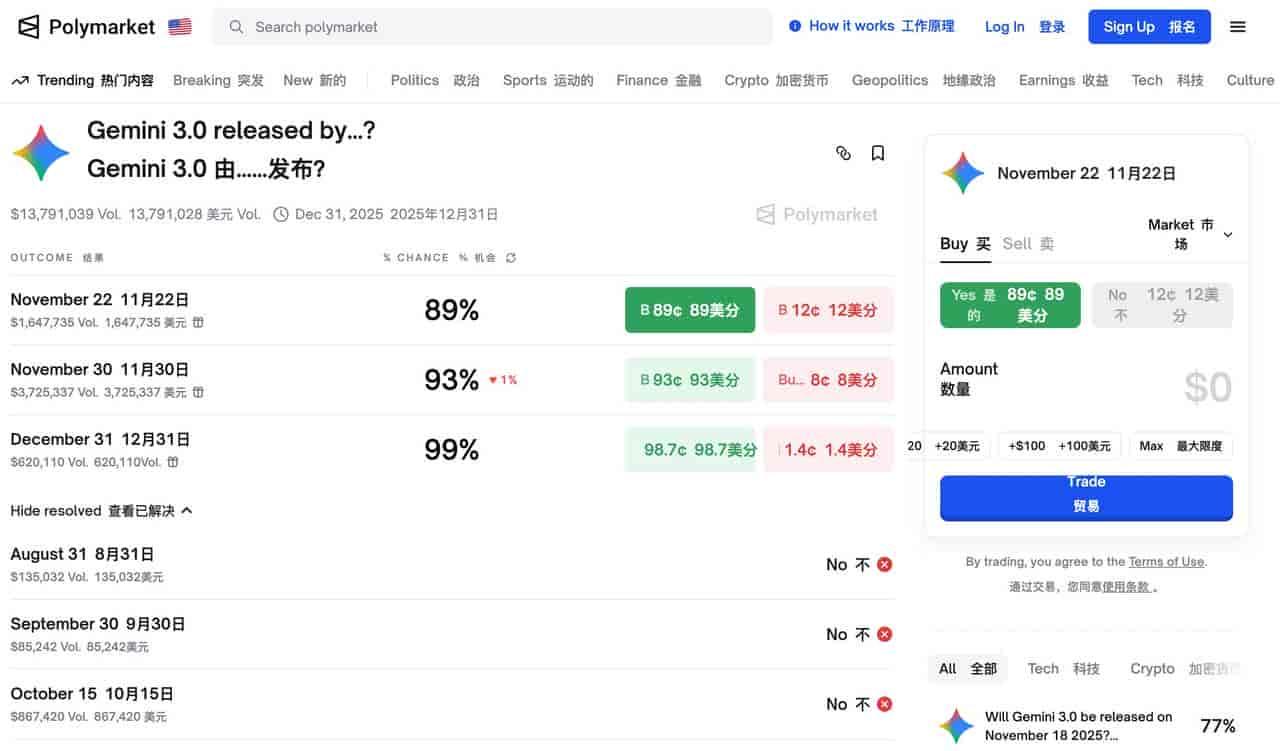Buy No 12¢ for November 22
The height and width of the screenshot is (751, 1280).
click(x=828, y=310)
